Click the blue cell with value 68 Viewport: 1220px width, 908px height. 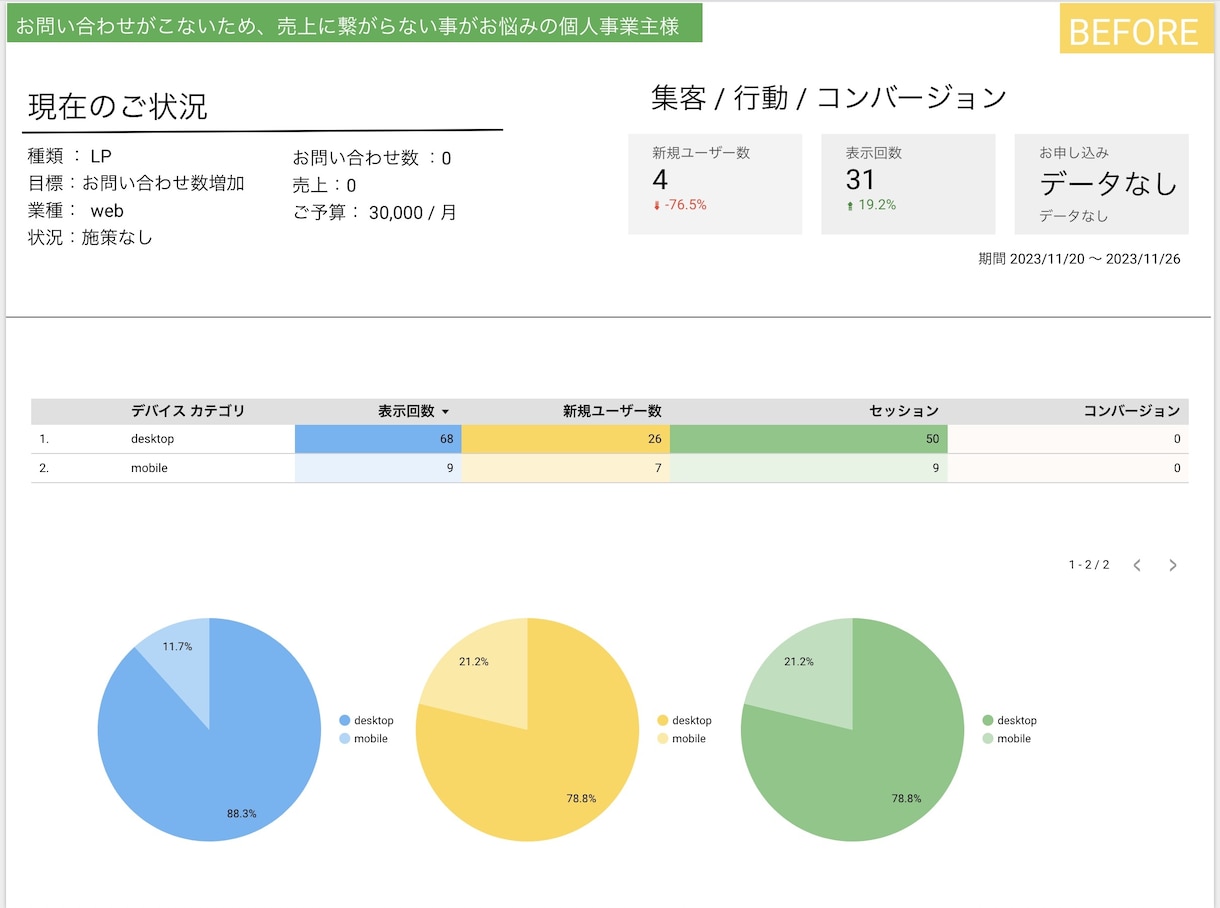coord(378,439)
